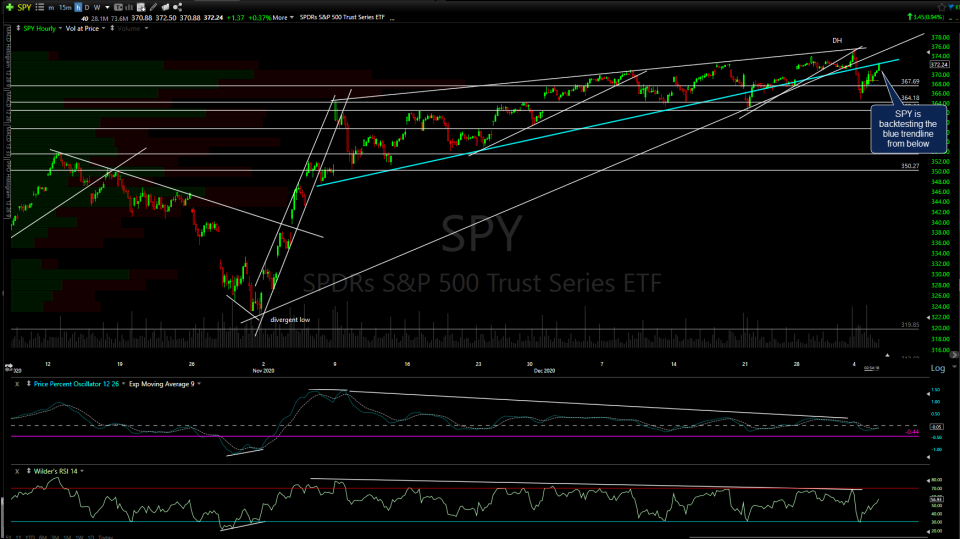The width and height of the screenshot is (960, 539).
Task: Click the SPDRs S&P 500 Trust Series ETF name
Action: coord(342,18)
